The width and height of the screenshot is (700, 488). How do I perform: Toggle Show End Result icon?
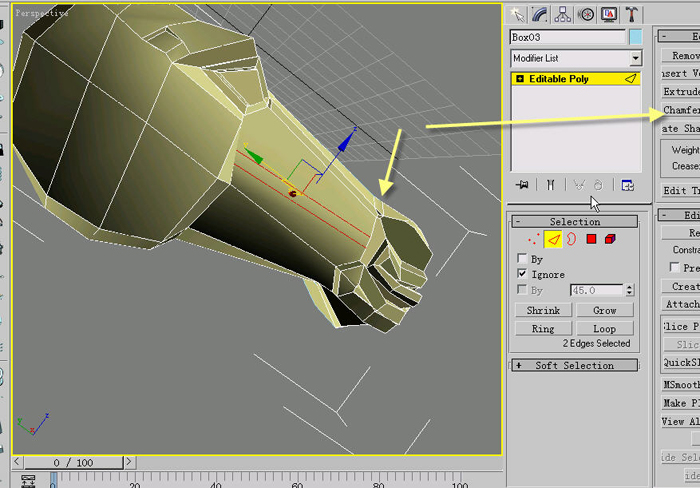[550, 185]
